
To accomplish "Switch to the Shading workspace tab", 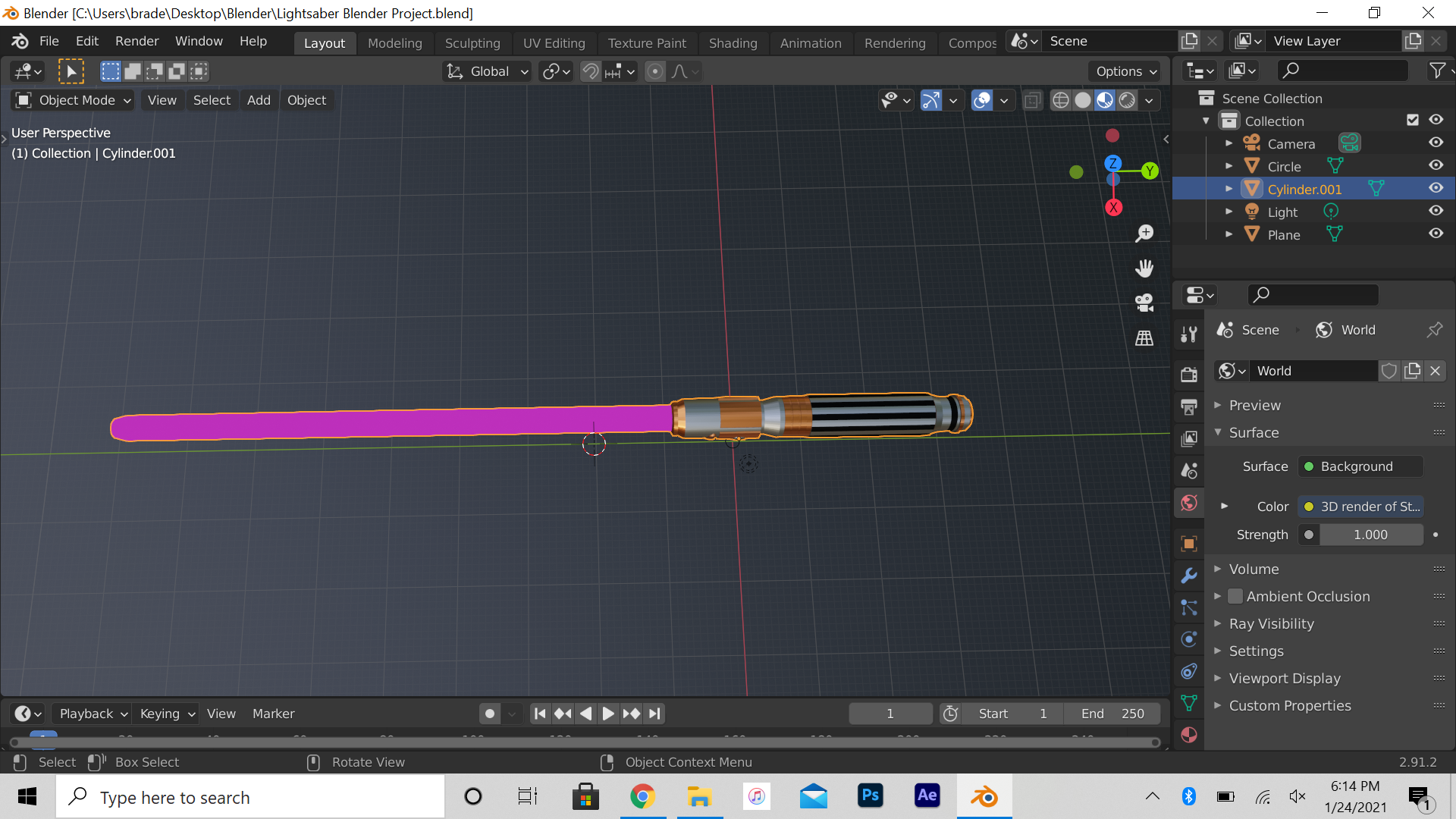I will click(733, 43).
